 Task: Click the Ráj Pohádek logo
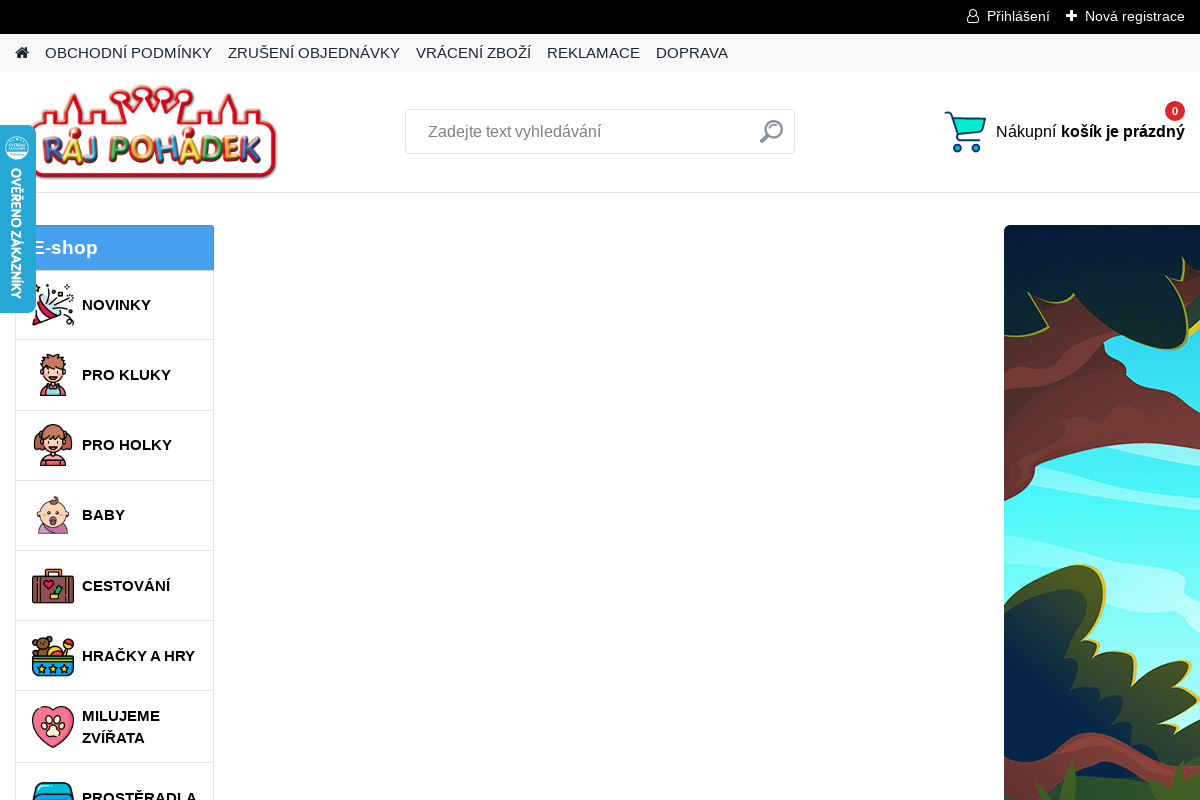[x=154, y=132]
